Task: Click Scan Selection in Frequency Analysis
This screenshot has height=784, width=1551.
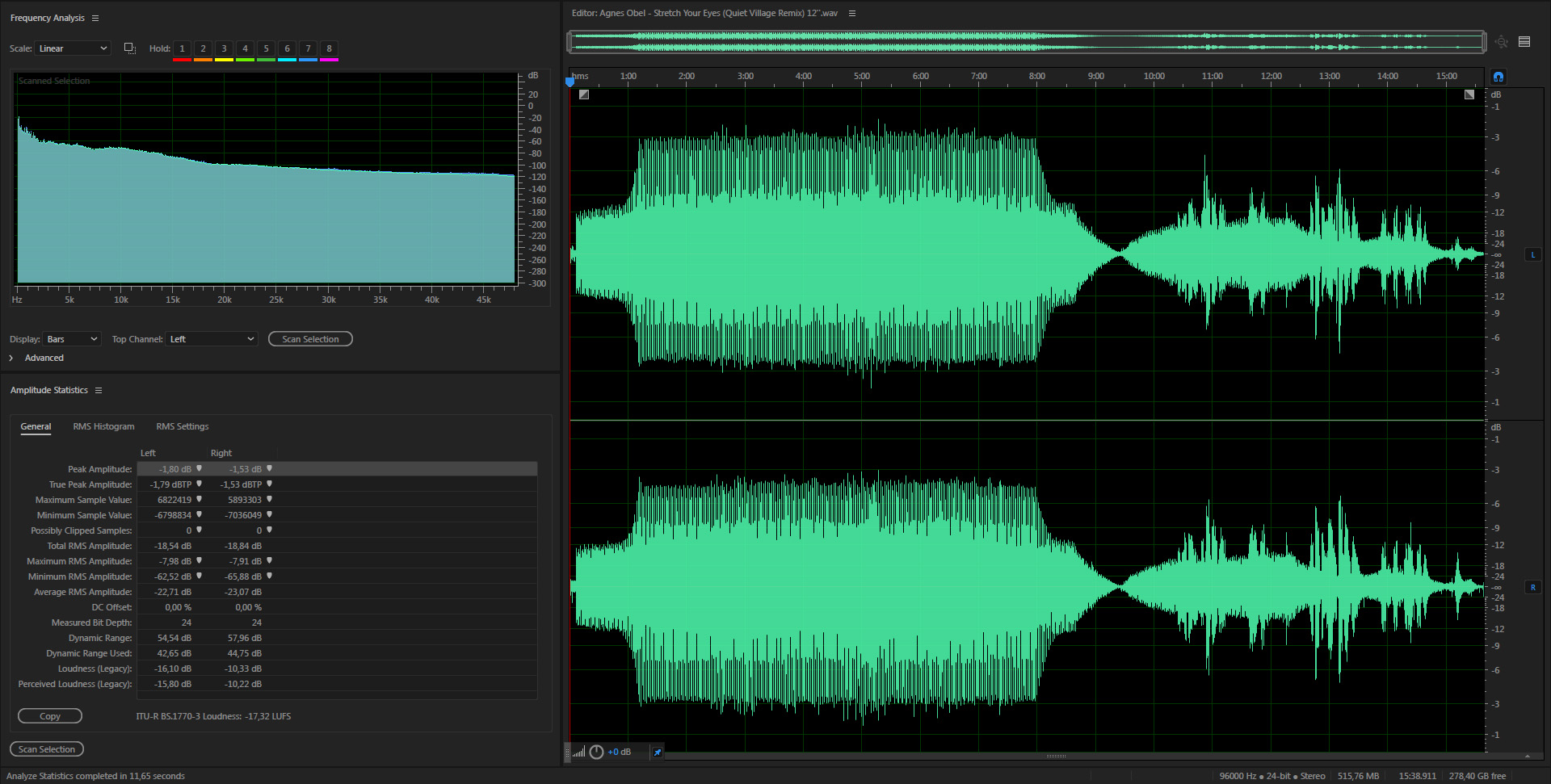Action: (x=310, y=339)
